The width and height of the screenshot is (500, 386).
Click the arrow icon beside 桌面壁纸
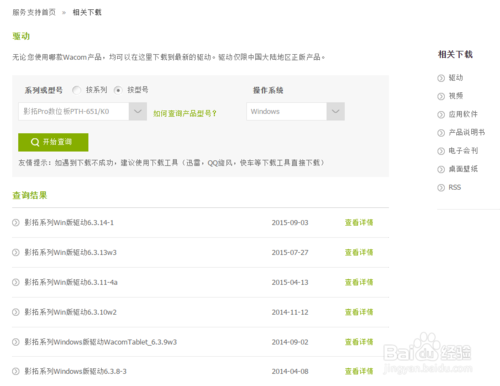[441, 169]
